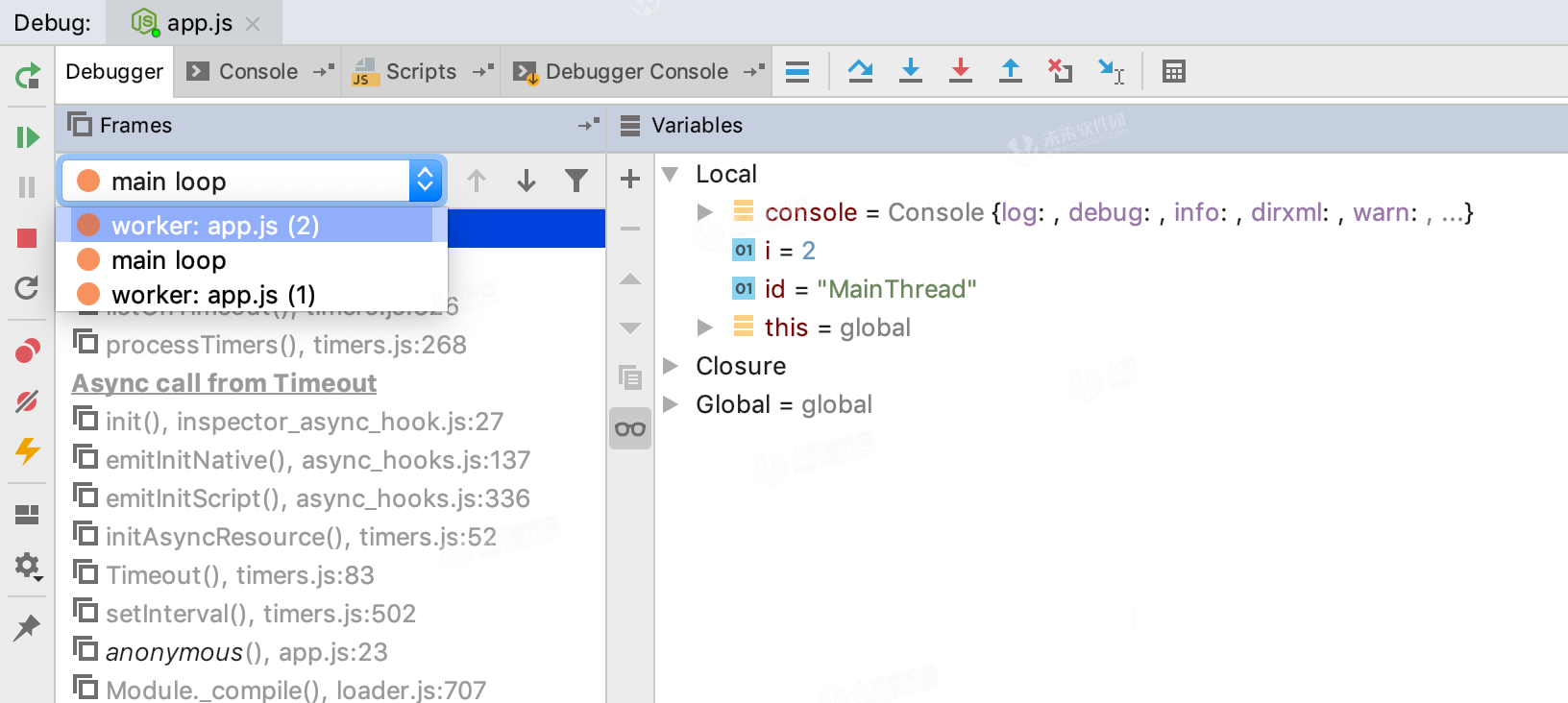Move watch up in Variables panel
This screenshot has width=1568, height=703.
(x=630, y=279)
